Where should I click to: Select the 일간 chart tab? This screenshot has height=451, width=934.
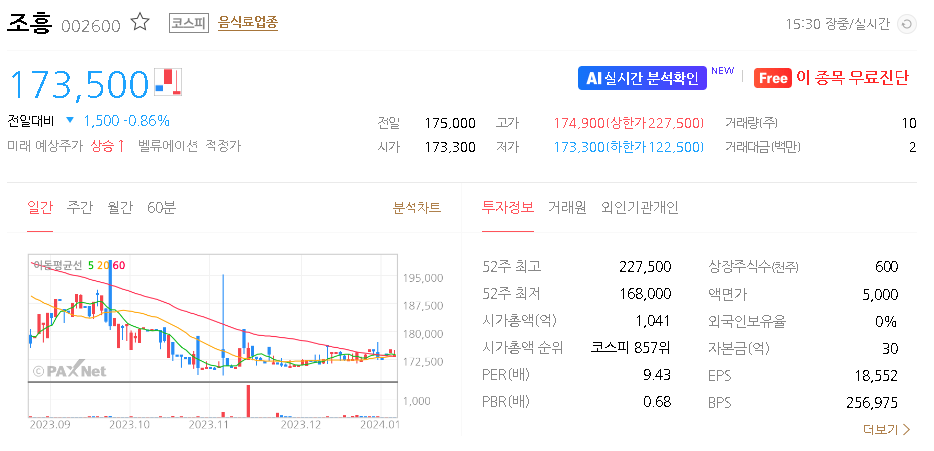click(40, 208)
